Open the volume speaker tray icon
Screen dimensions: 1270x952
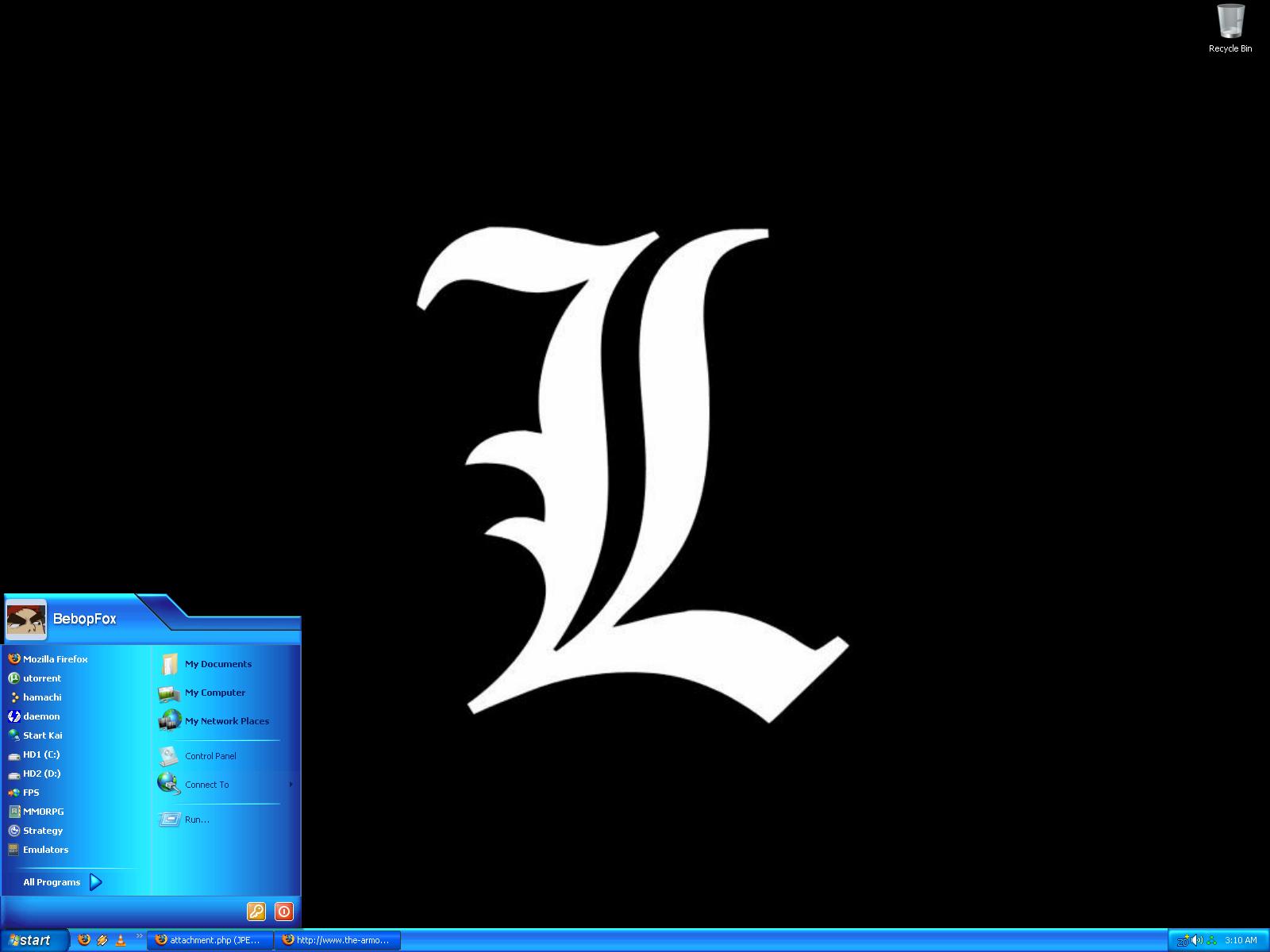tap(1197, 940)
